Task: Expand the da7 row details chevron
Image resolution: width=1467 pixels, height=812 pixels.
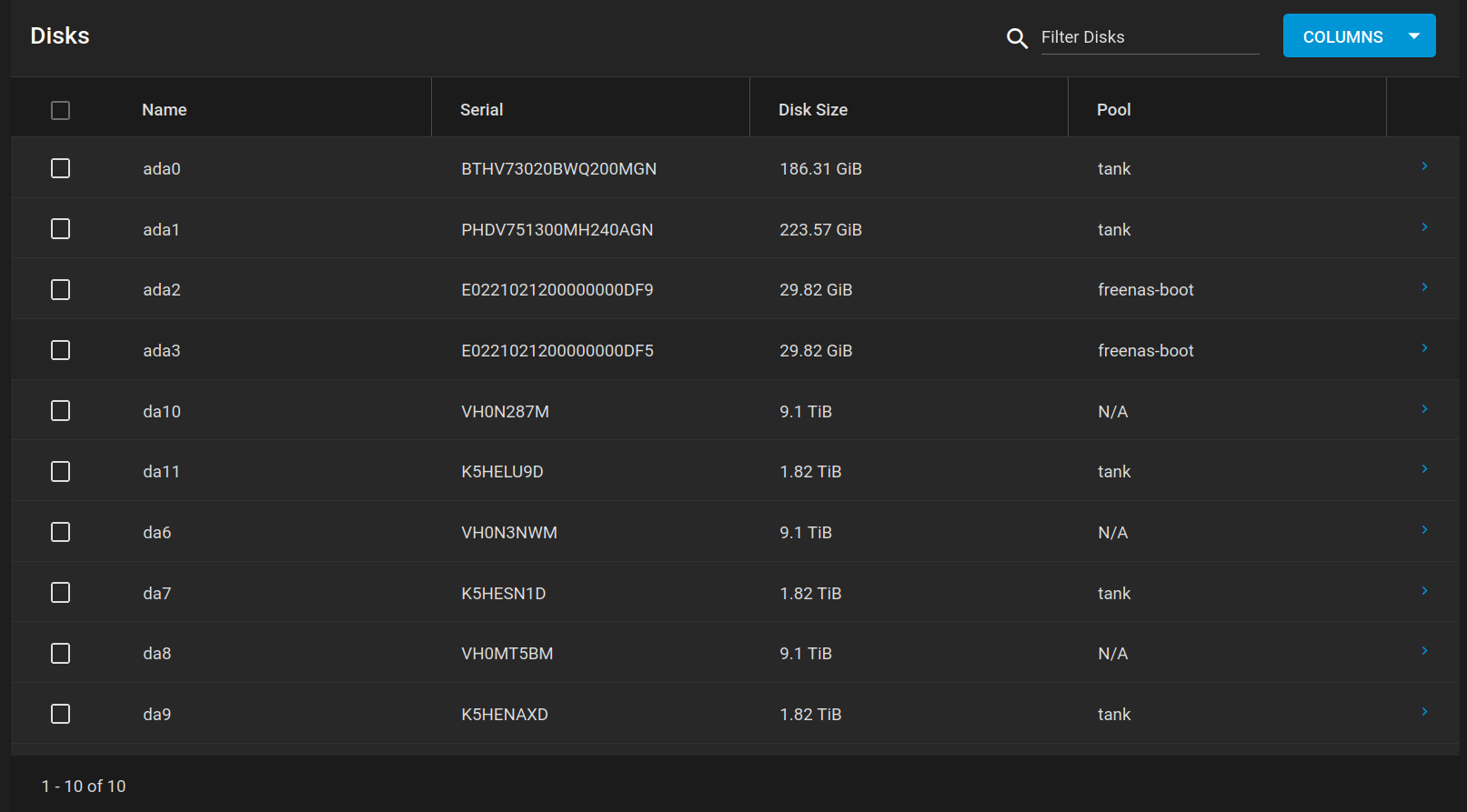Action: pyautogui.click(x=1424, y=591)
